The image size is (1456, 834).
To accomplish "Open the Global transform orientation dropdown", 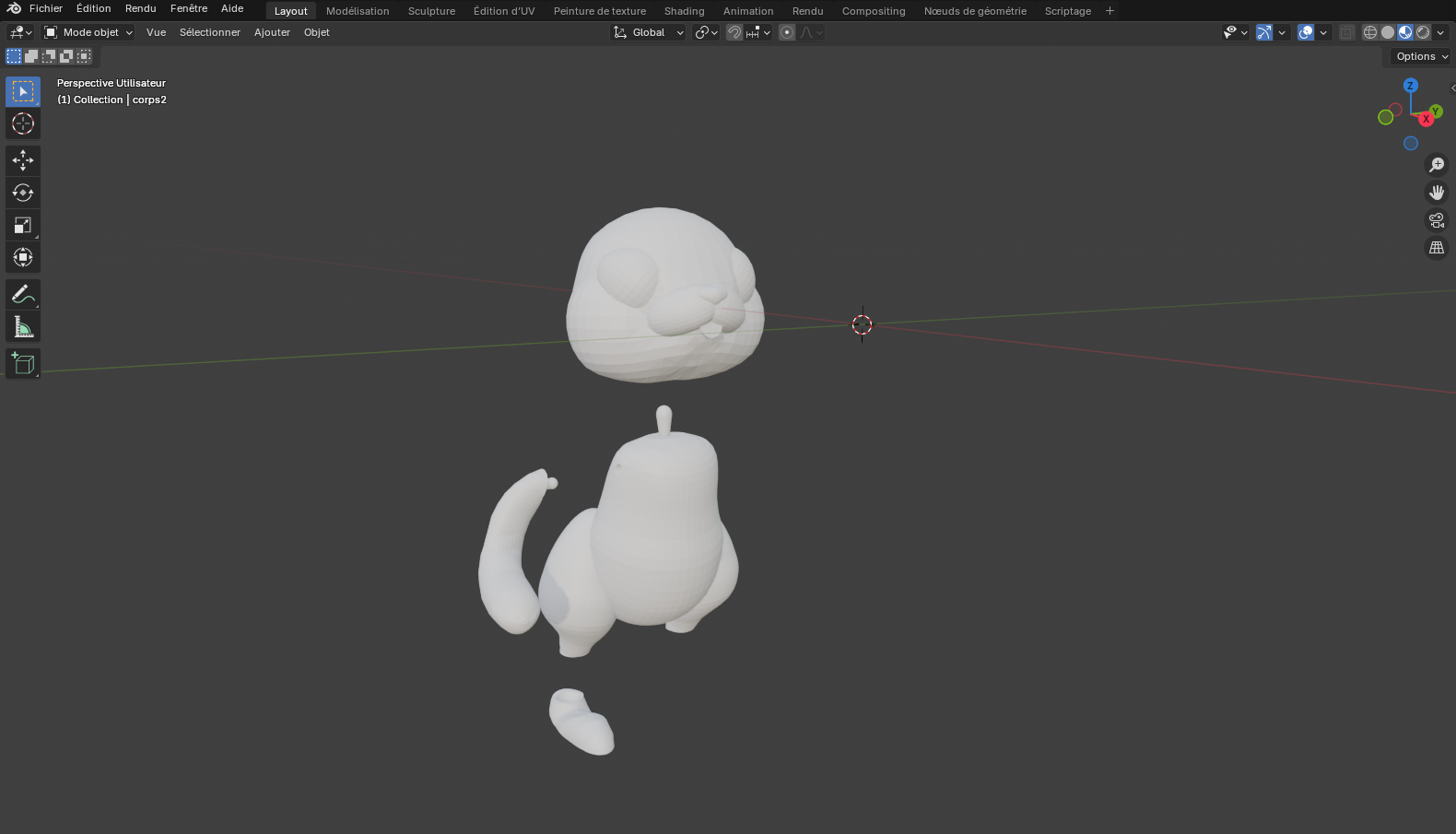I will click(x=649, y=32).
